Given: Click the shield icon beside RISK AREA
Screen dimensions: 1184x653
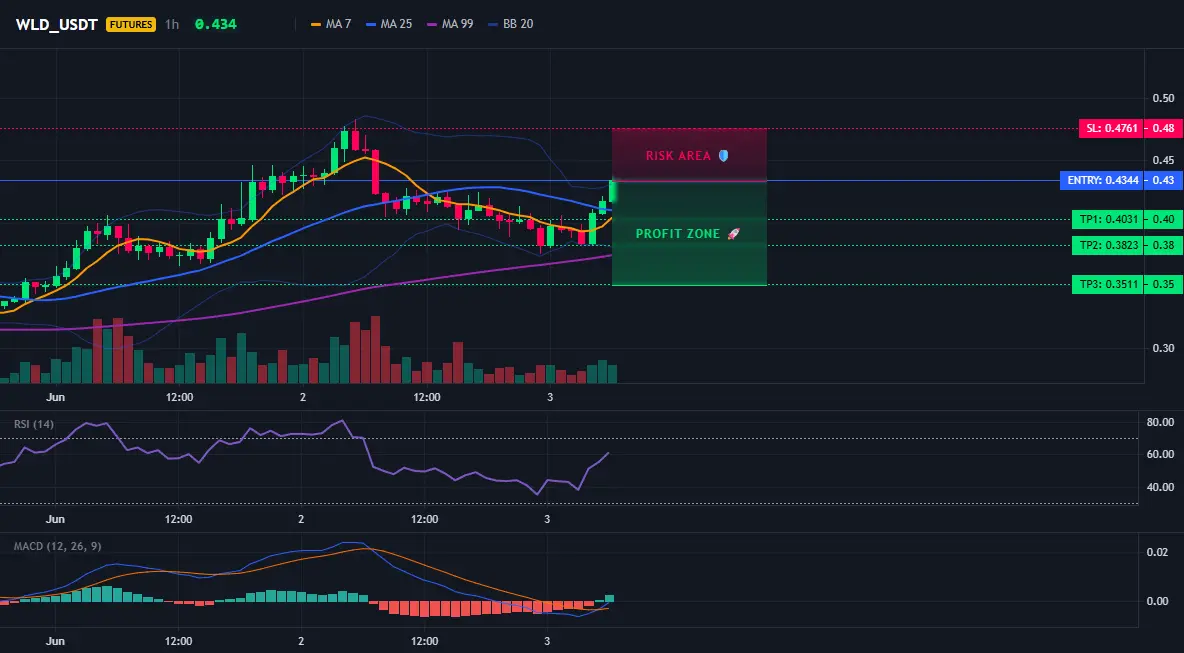Looking at the screenshot, I should click(x=723, y=156).
